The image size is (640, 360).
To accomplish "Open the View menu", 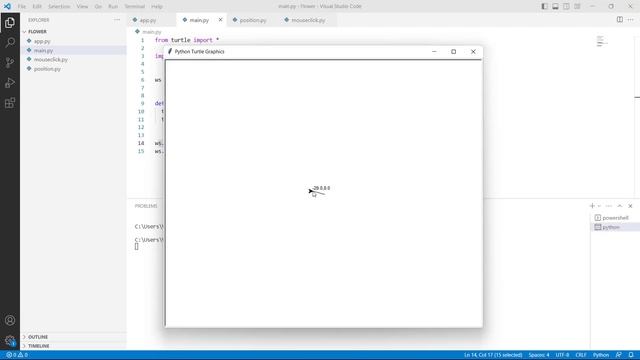I will (x=82, y=6).
